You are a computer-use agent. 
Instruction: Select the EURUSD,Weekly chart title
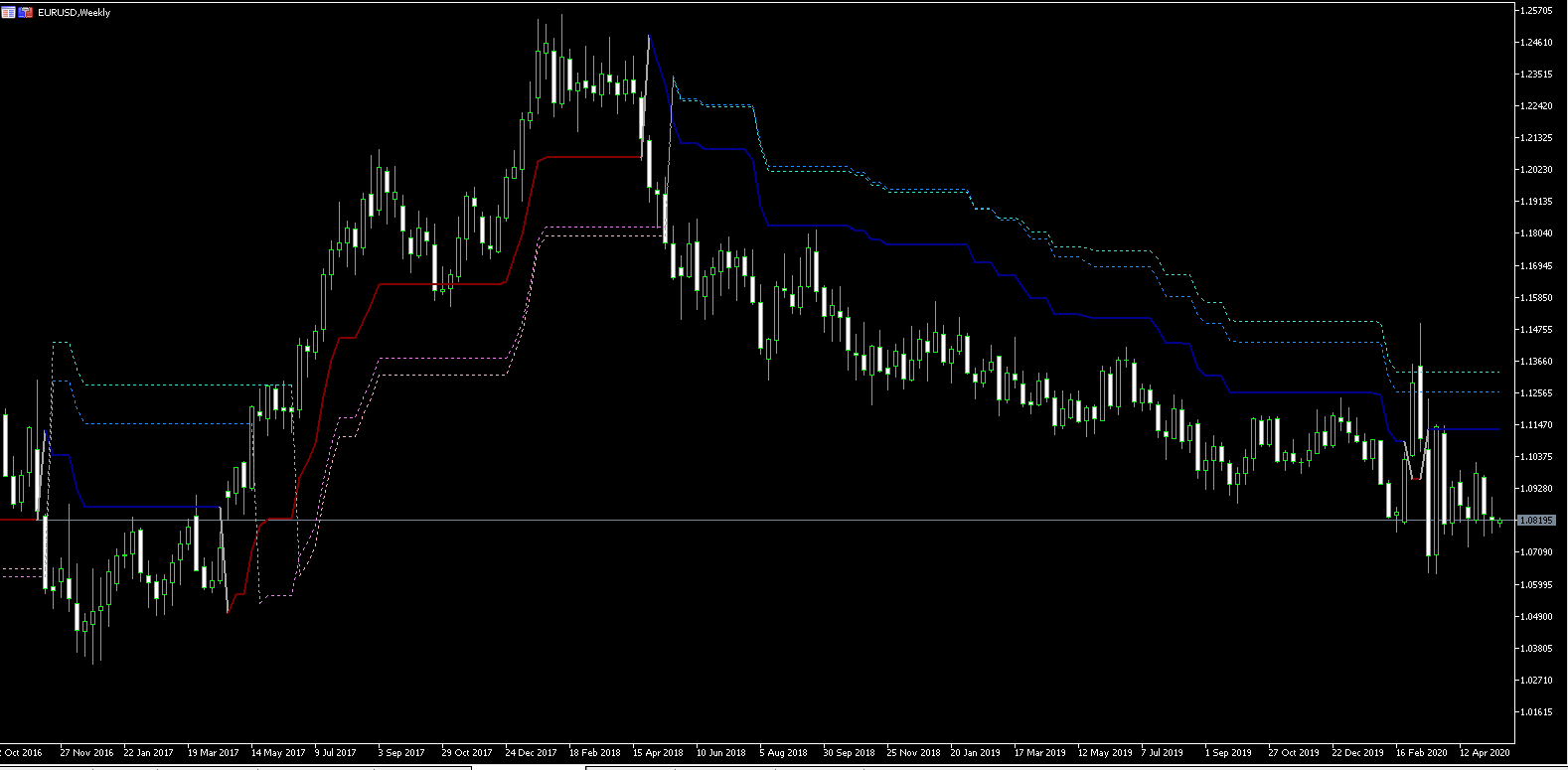point(75,12)
